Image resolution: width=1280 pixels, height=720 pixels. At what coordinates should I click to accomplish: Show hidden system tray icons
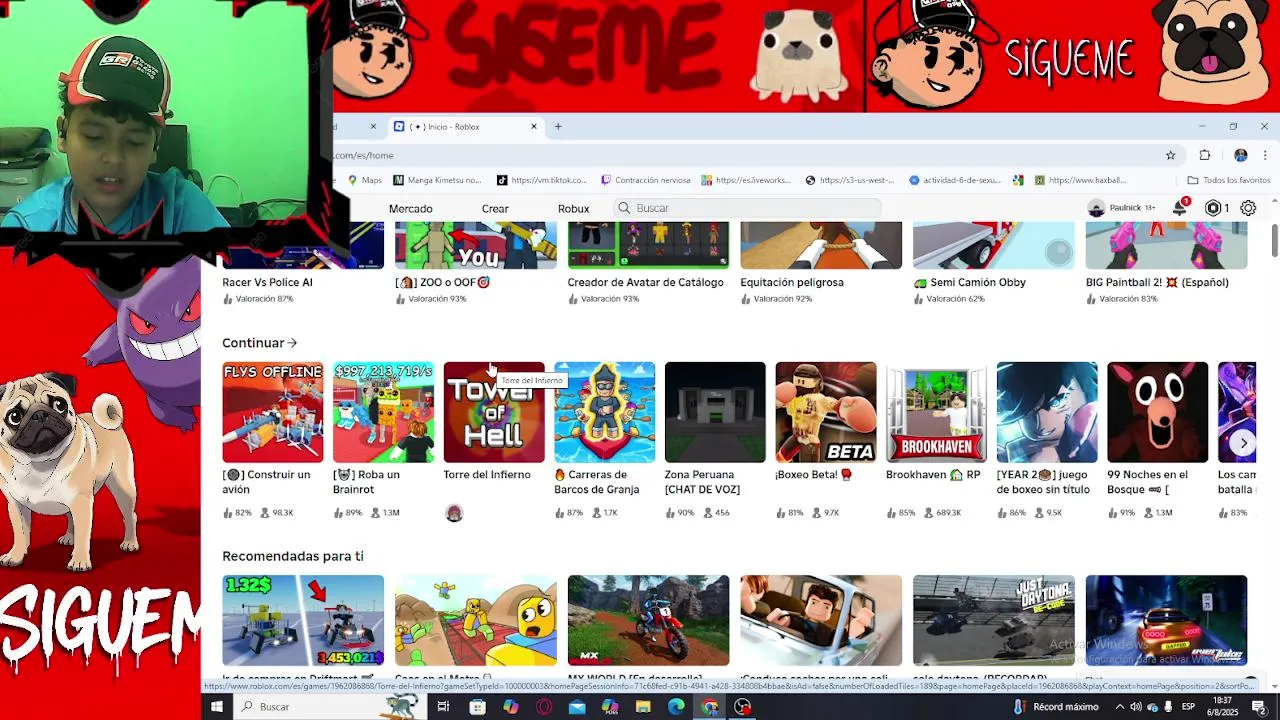pyautogui.click(x=1120, y=707)
